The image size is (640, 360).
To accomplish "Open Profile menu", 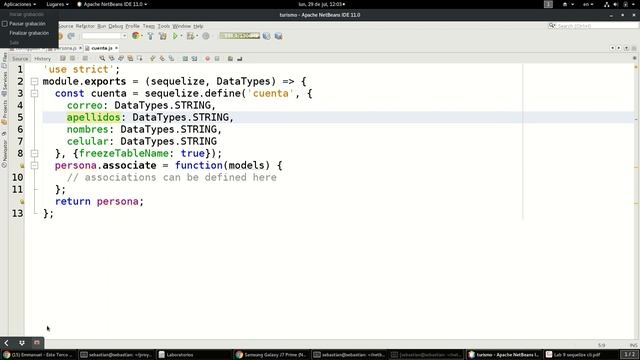I will (x=132, y=26).
